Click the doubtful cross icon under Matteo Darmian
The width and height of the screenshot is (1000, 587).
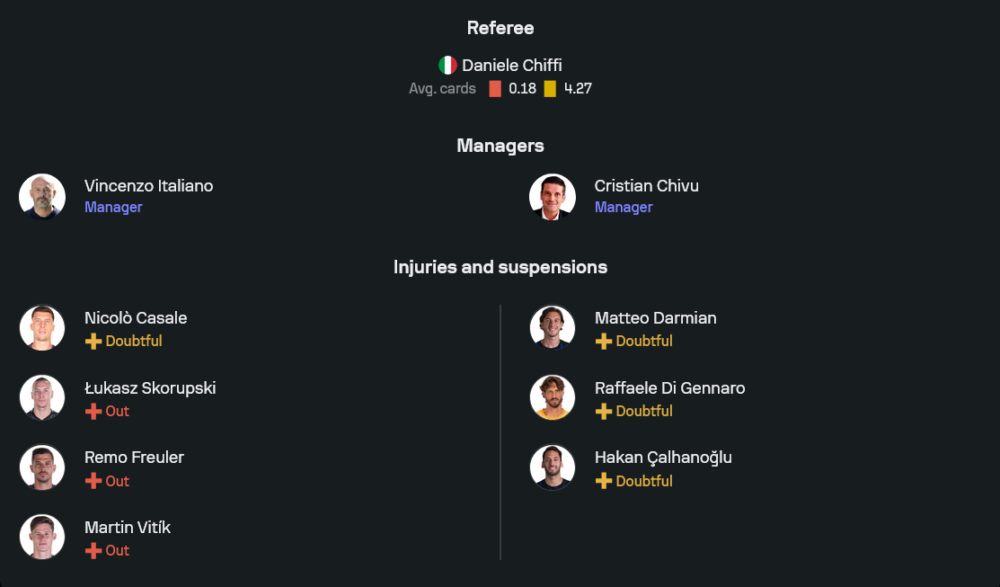coord(603,341)
